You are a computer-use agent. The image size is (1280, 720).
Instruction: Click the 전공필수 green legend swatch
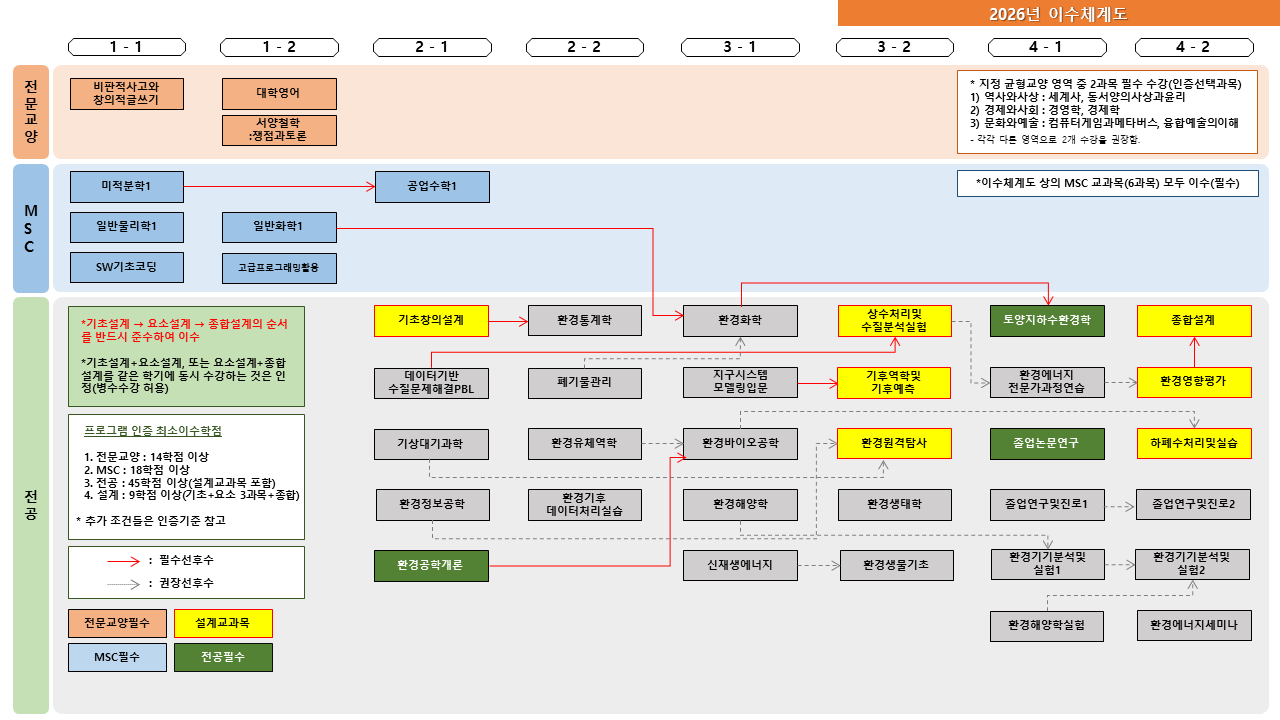[x=223, y=657]
